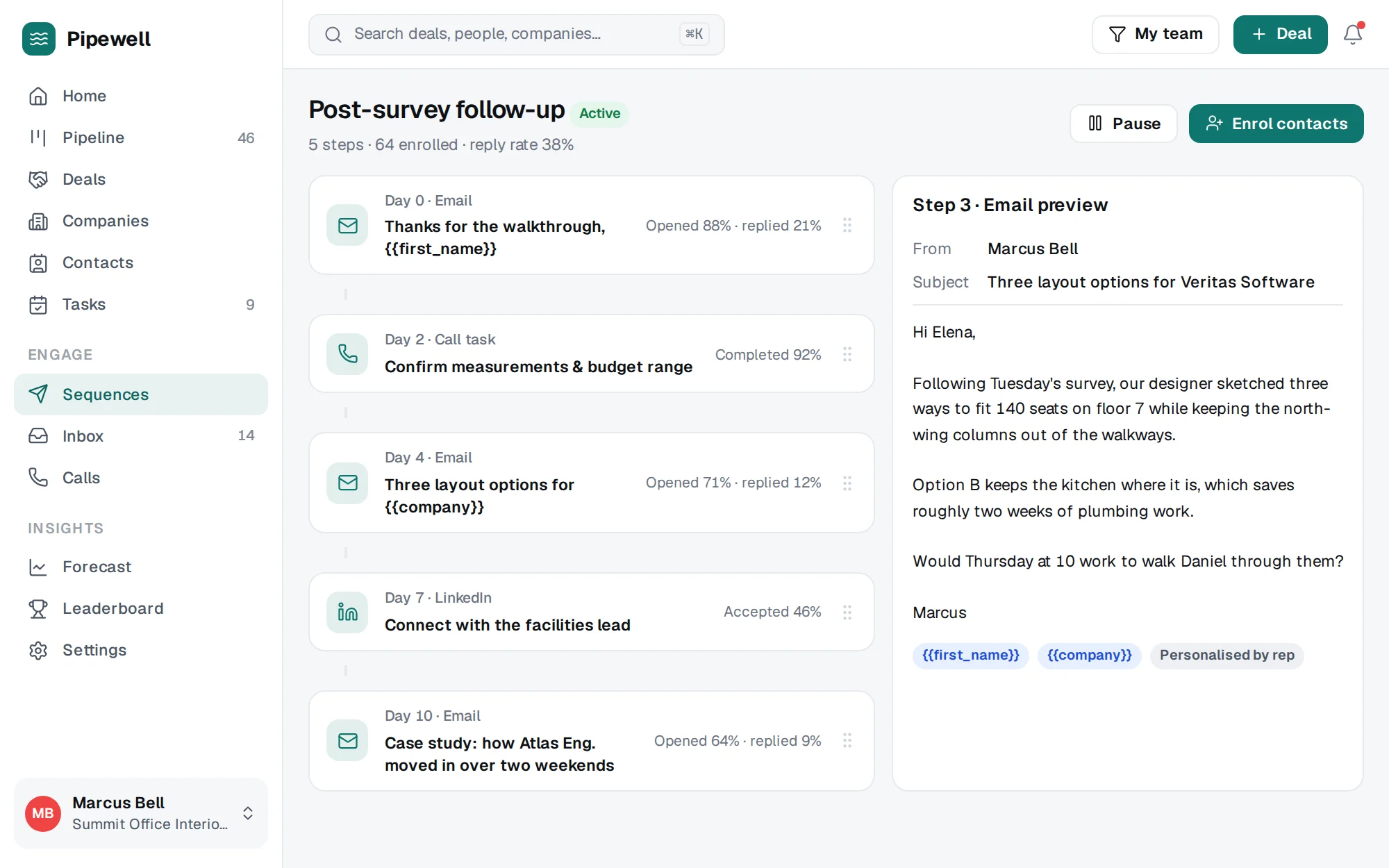1389x868 pixels.
Task: Click the Day 10 email step icon
Action: click(347, 740)
